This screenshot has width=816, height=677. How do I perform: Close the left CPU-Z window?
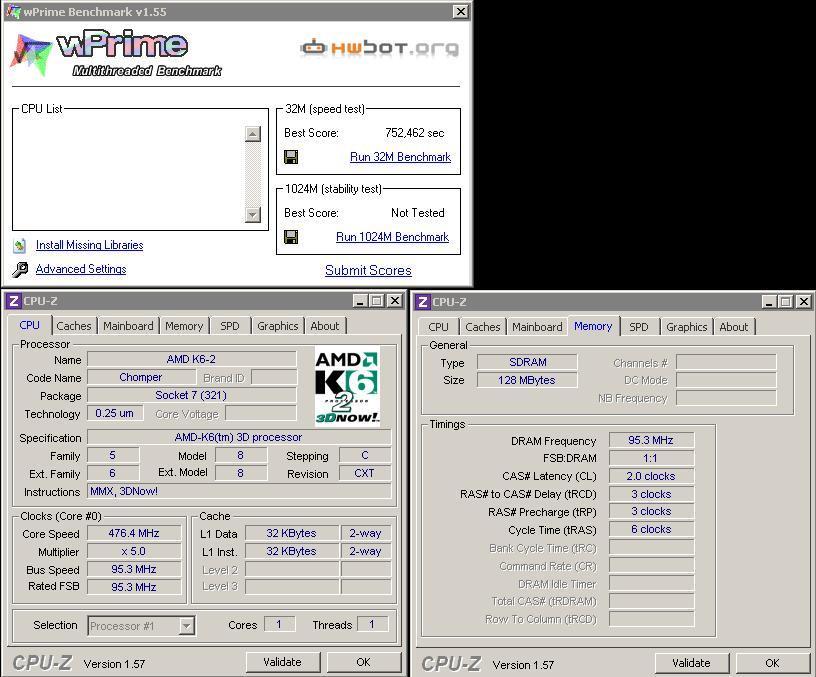tap(395, 301)
